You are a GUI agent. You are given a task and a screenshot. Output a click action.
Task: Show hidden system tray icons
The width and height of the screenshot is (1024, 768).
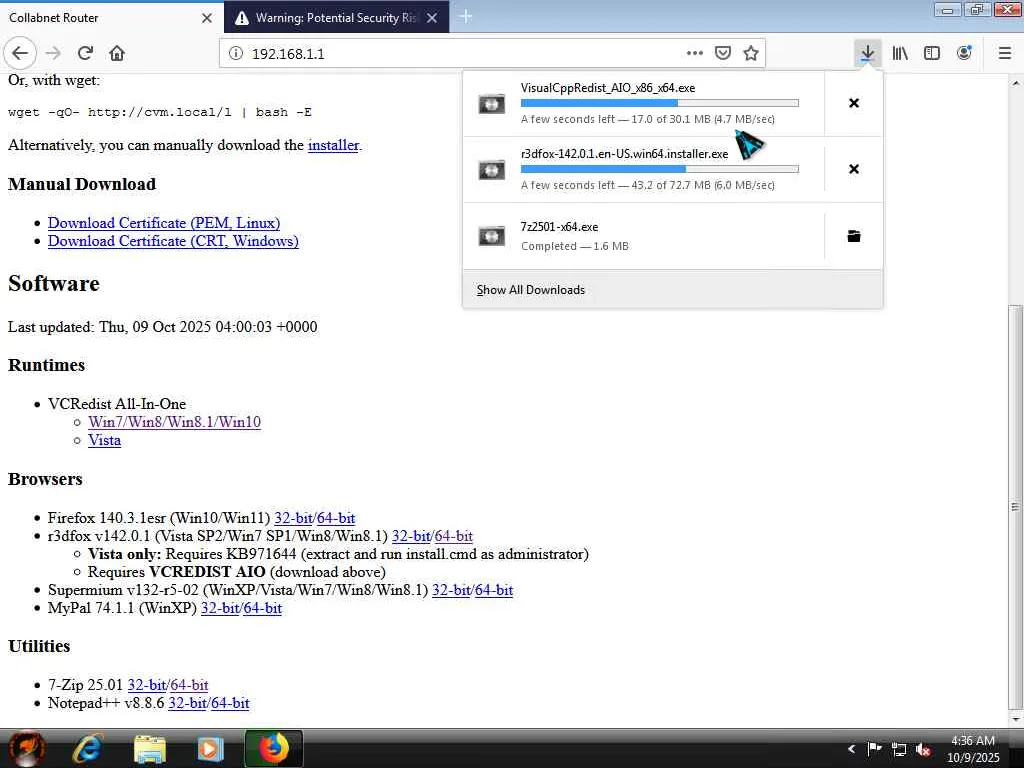point(851,749)
